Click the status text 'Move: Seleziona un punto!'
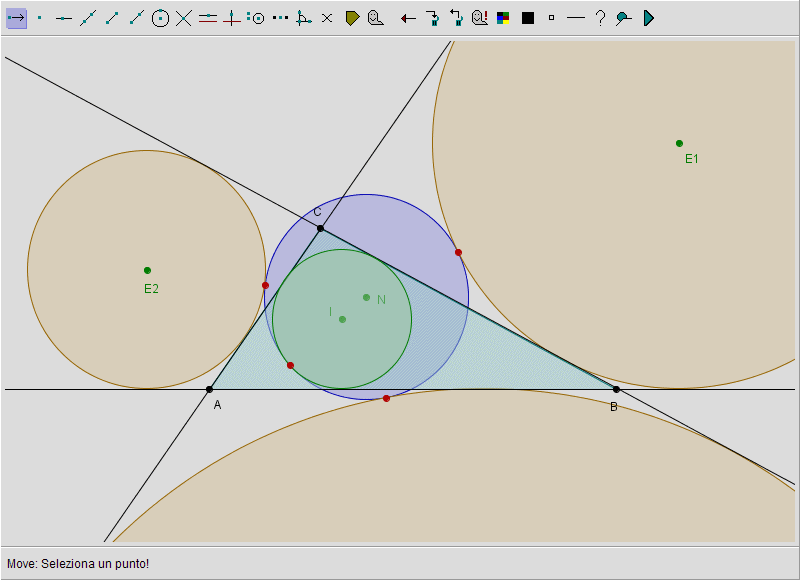Viewport: 800px width, 580px height. 78,564
